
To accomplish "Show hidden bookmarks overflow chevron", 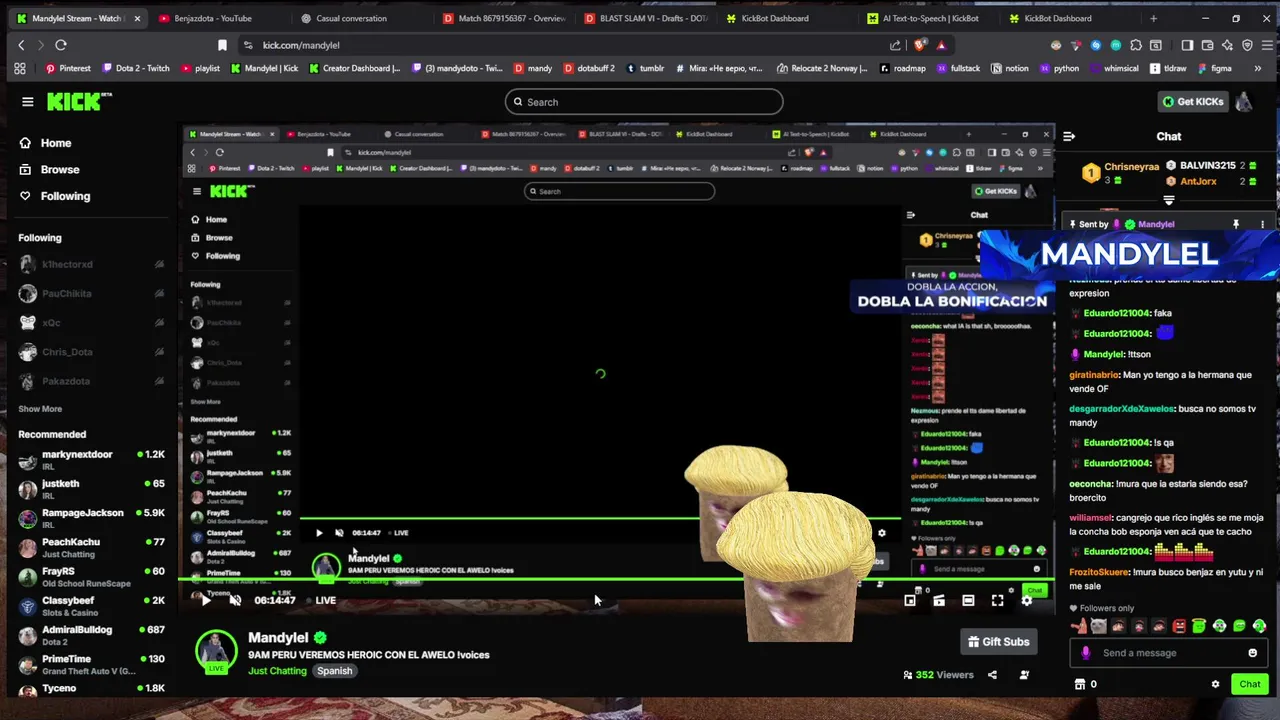I will coord(1258,69).
